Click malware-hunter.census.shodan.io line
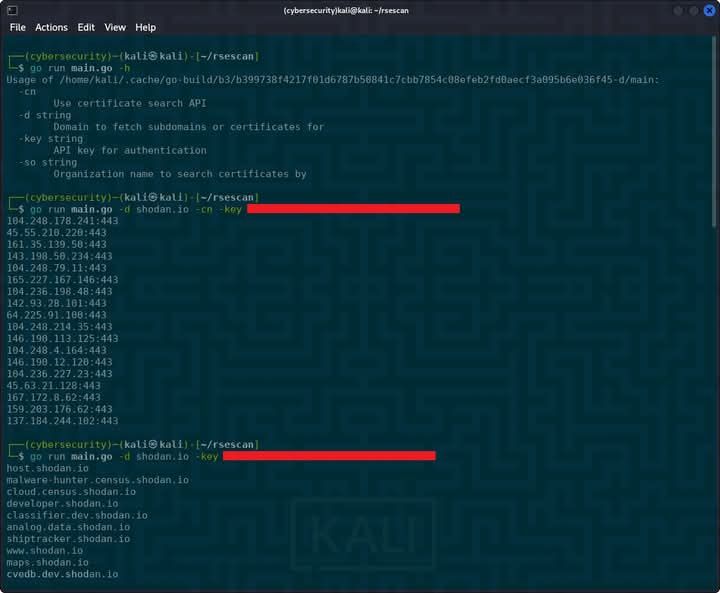This screenshot has width=720, height=593. click(98, 480)
